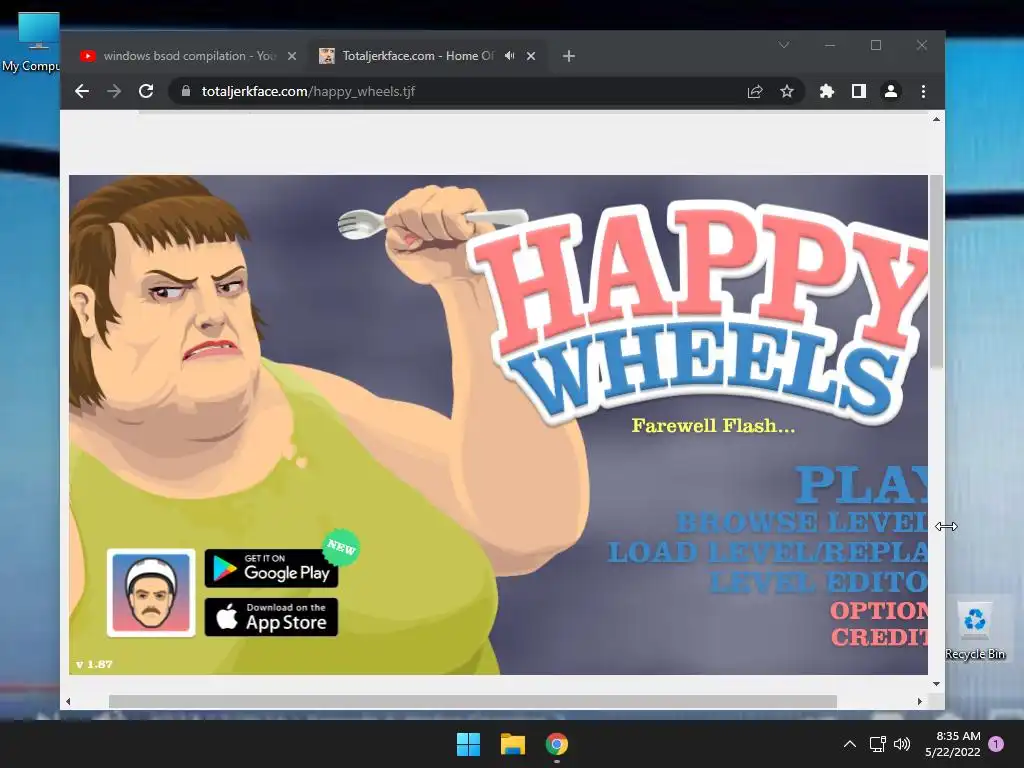
Task: Click the Chrome icon in the taskbar
Action: [557, 744]
